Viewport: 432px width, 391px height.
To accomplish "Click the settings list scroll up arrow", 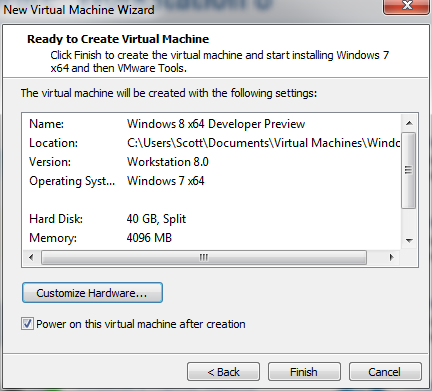I will (409, 123).
